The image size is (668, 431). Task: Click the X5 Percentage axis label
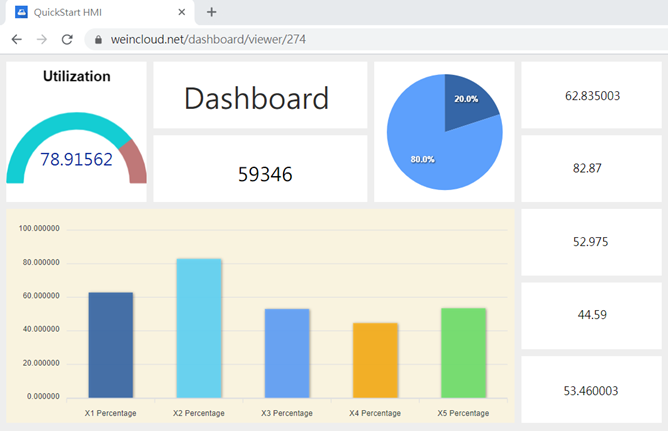coord(463,413)
